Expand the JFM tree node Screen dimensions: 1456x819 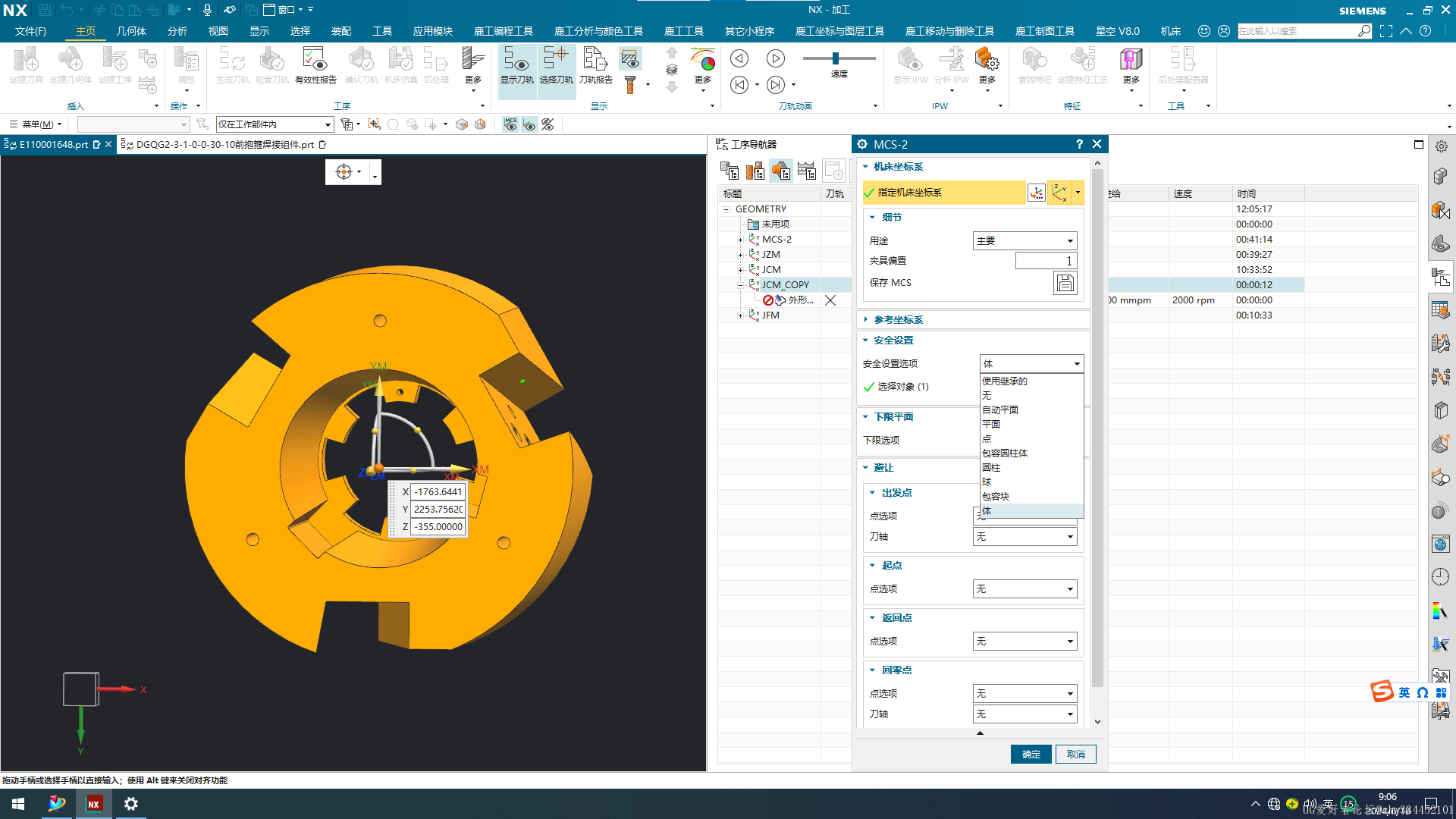[x=740, y=315]
